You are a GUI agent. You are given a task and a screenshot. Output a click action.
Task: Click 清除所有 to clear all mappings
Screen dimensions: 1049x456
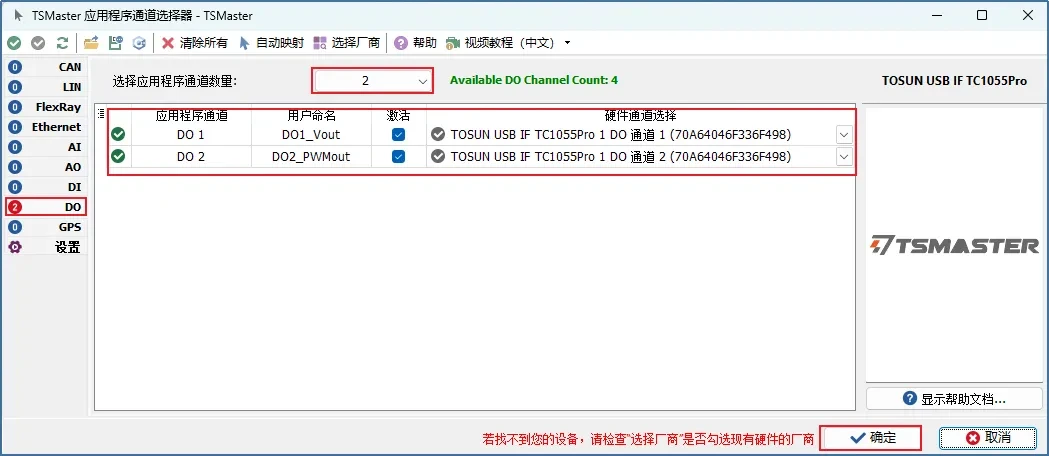coord(195,43)
